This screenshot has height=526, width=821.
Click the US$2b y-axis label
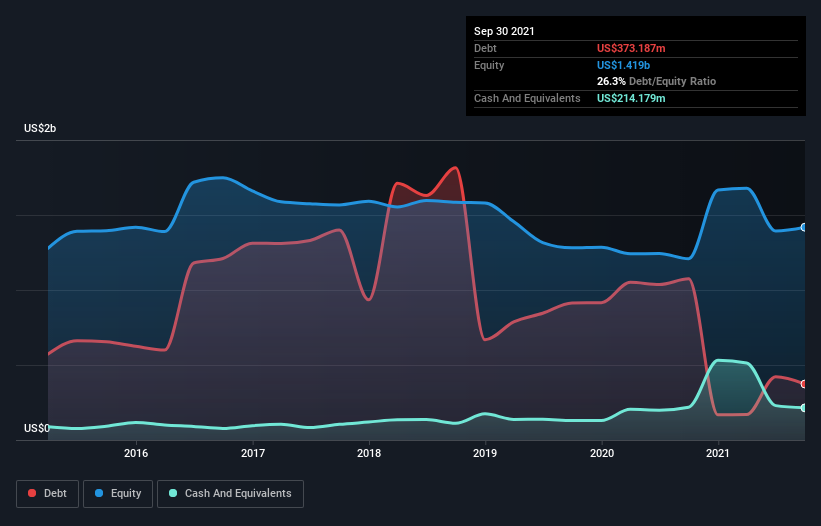[40, 128]
